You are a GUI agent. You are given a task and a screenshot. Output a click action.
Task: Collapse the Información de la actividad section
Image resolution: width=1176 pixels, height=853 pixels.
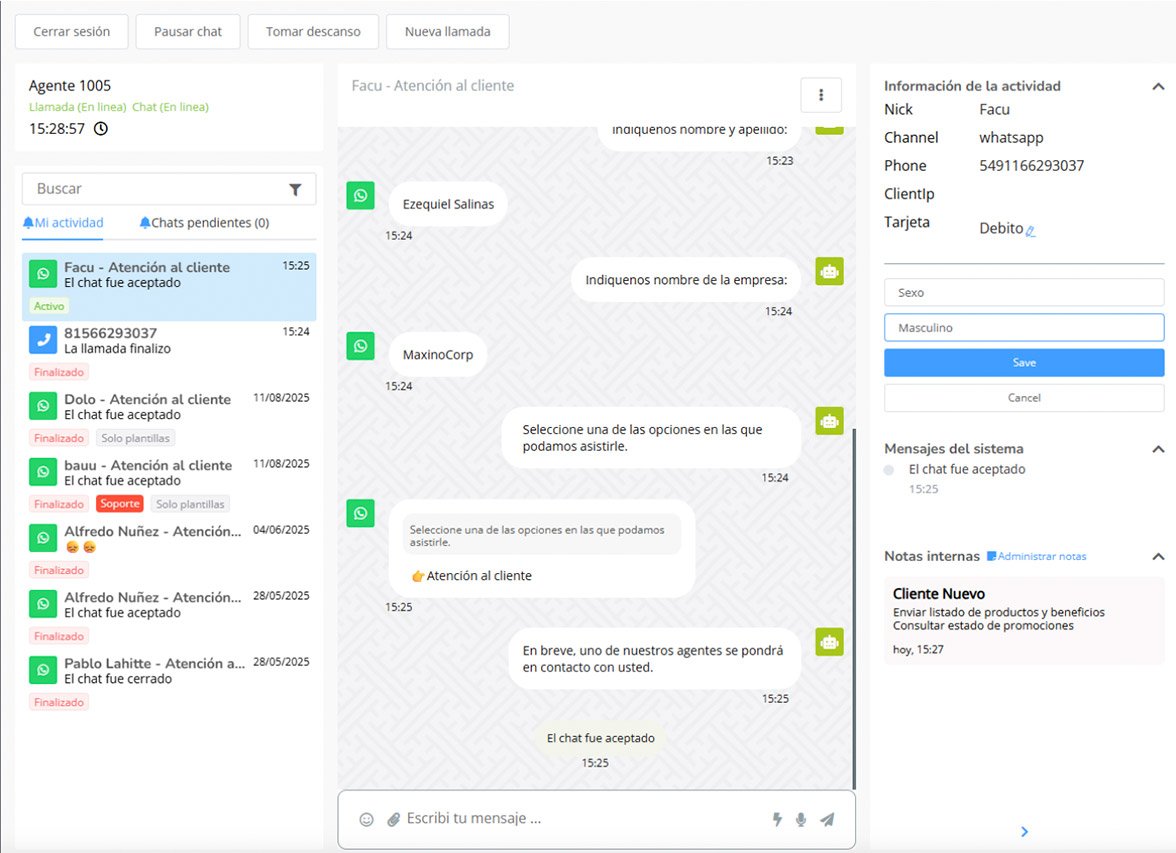point(1158,86)
